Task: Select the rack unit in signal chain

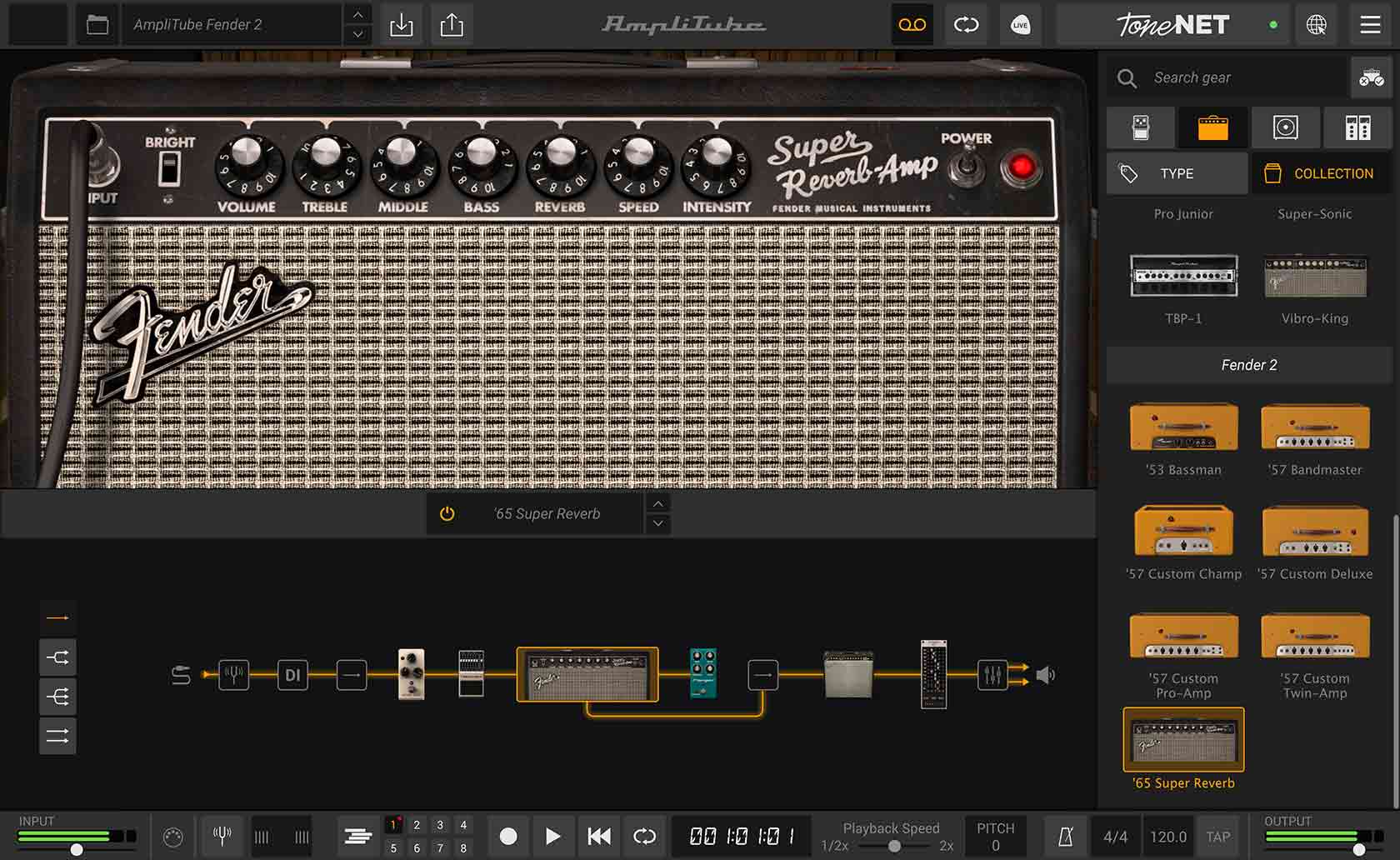Action: (933, 674)
